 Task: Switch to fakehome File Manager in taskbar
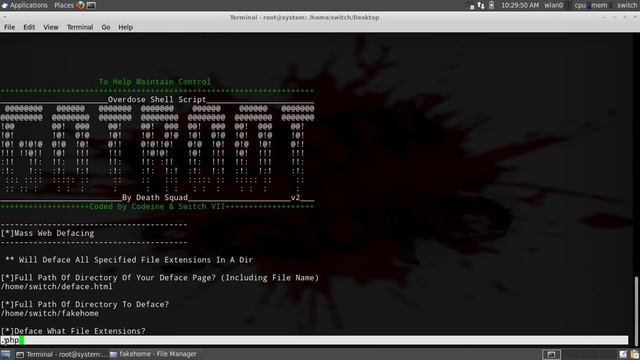pyautogui.click(x=153, y=354)
